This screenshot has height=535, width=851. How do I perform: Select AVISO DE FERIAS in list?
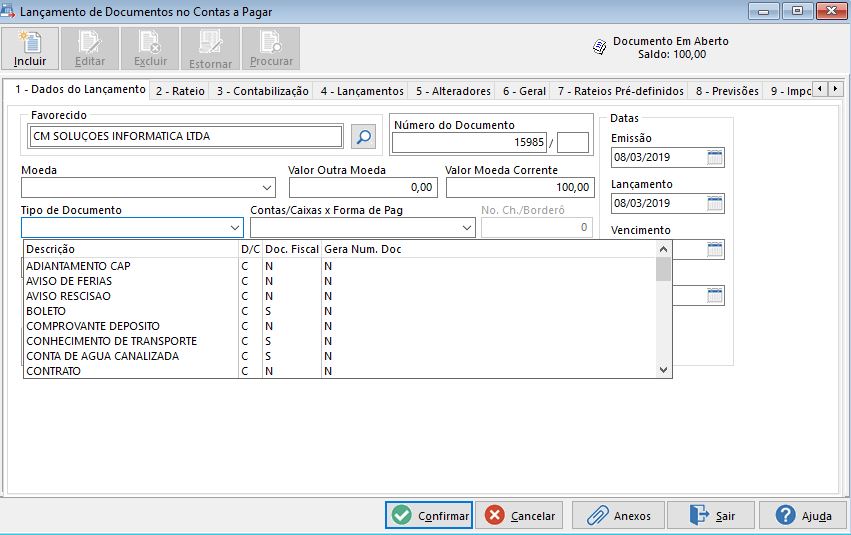tap(340, 281)
